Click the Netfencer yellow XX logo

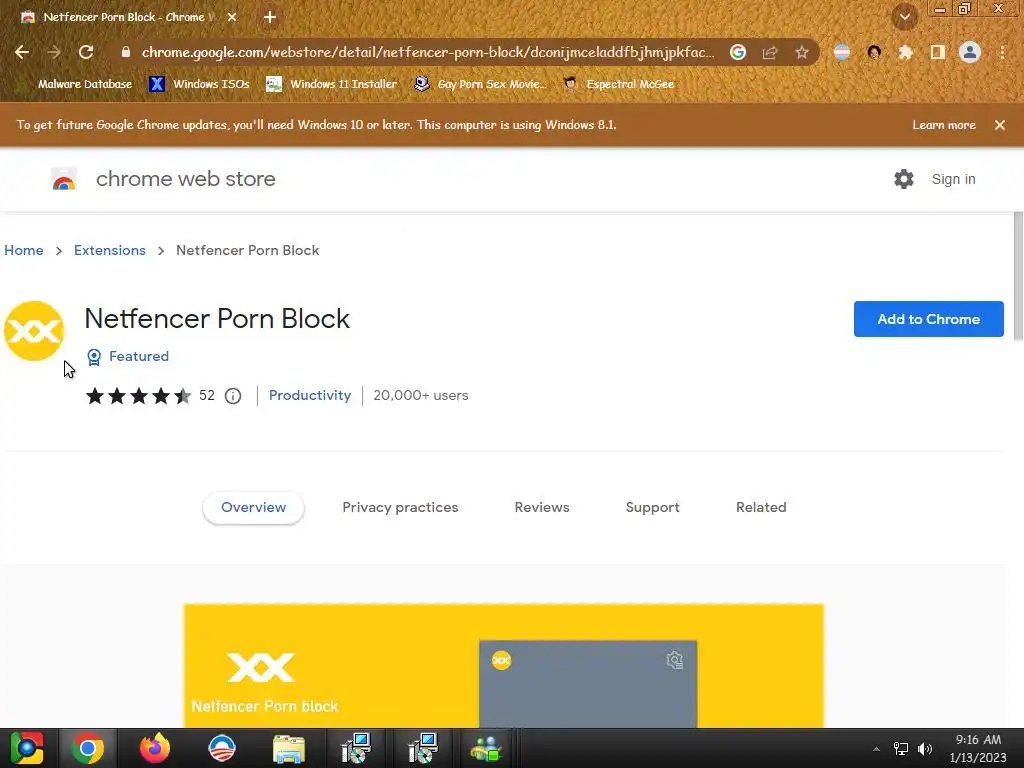pos(34,331)
